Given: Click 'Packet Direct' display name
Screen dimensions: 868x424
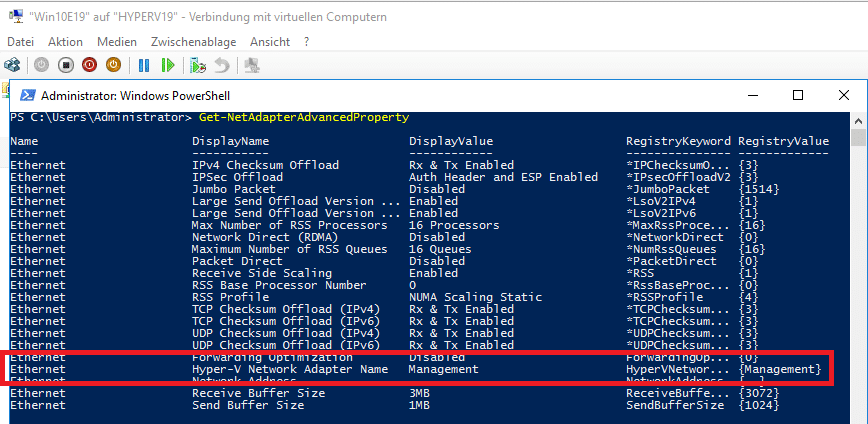Looking at the screenshot, I should pyautogui.click(x=237, y=261).
